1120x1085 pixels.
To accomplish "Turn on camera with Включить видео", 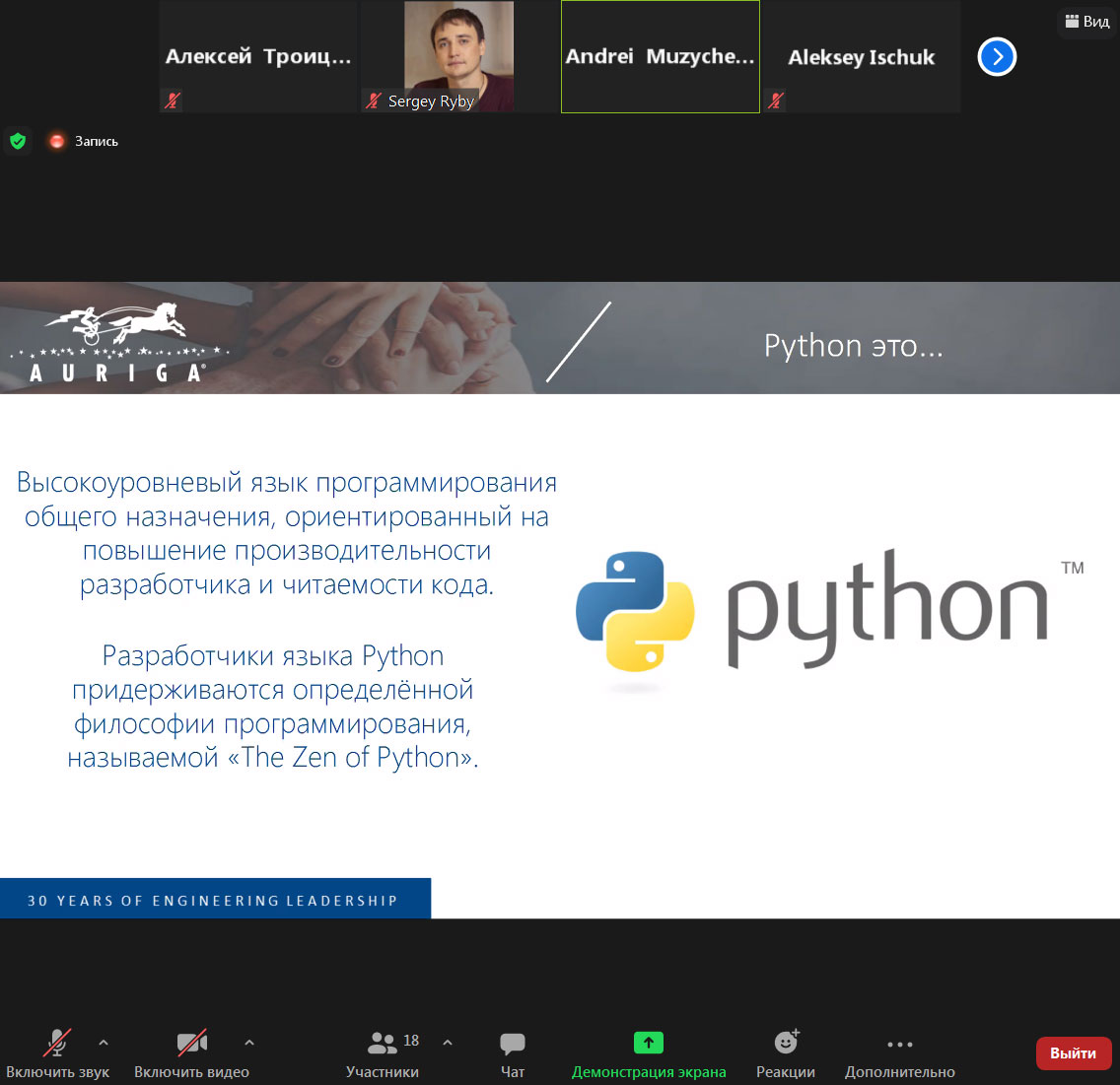I will click(191, 1053).
